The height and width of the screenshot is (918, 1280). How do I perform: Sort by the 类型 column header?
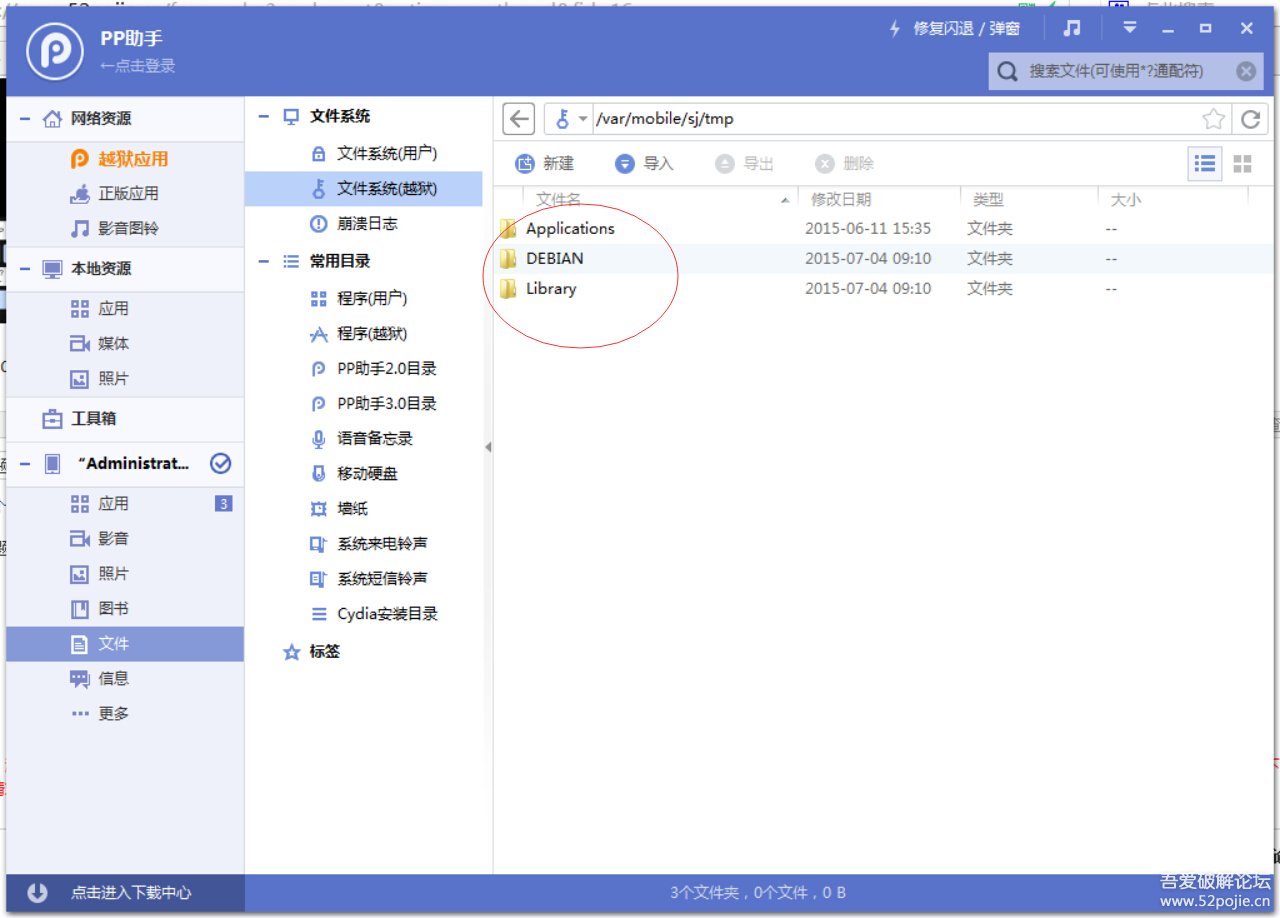(1029, 200)
